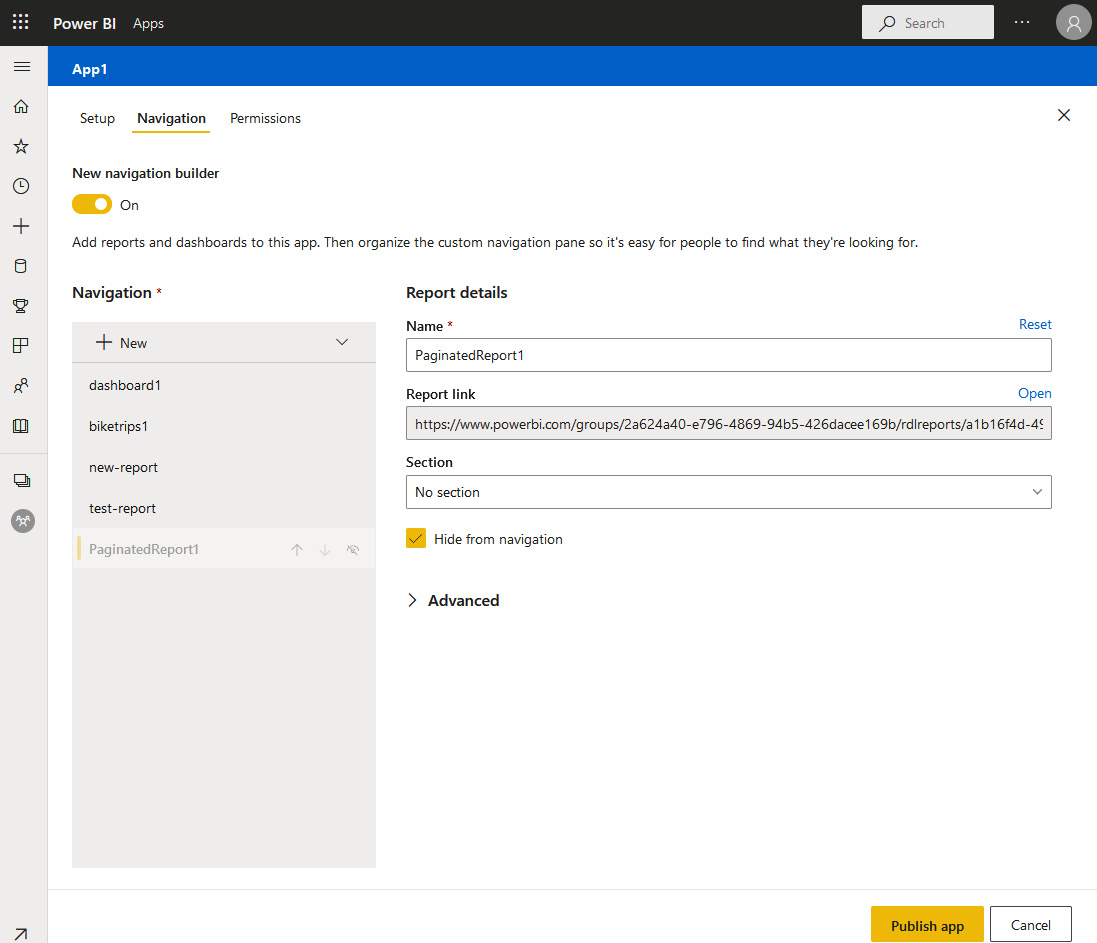Open the New item dropdown chevron

(342, 343)
